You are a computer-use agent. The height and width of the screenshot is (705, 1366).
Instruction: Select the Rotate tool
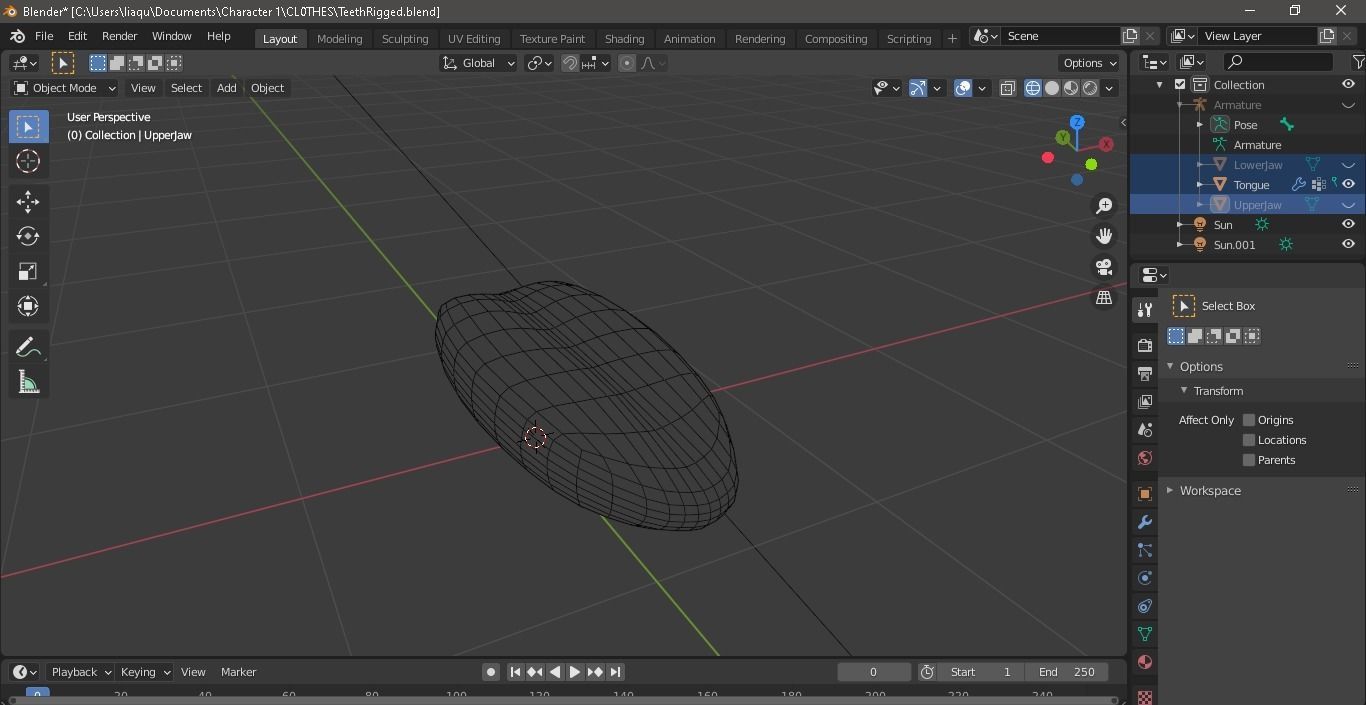pyautogui.click(x=28, y=236)
